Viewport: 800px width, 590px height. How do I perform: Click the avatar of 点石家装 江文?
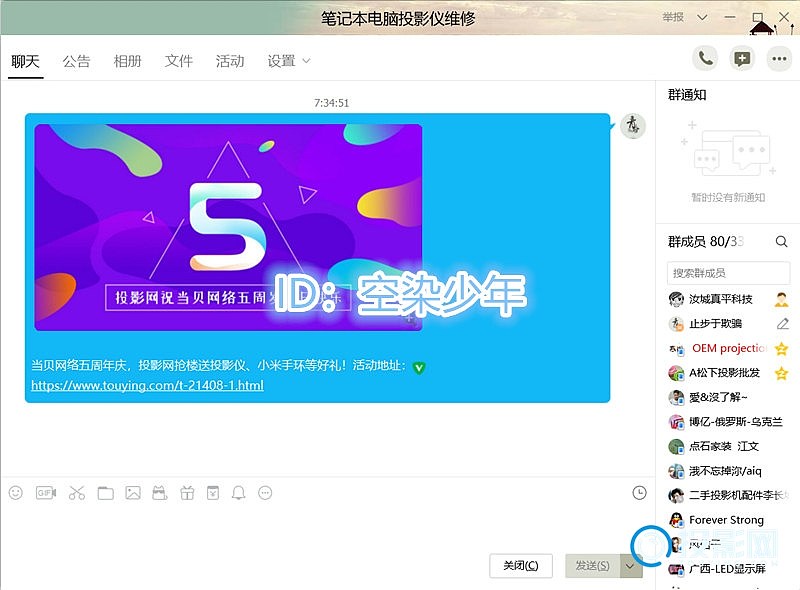(x=676, y=447)
